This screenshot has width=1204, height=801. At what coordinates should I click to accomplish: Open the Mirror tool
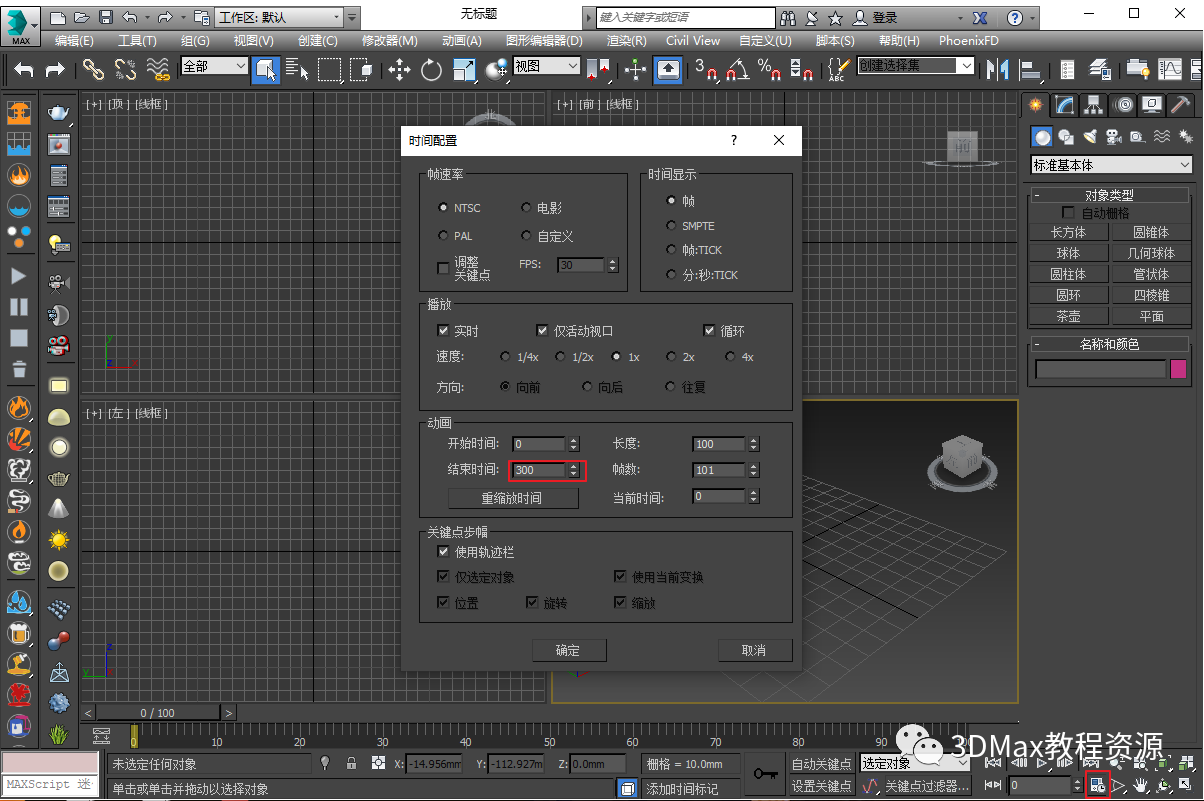click(996, 69)
